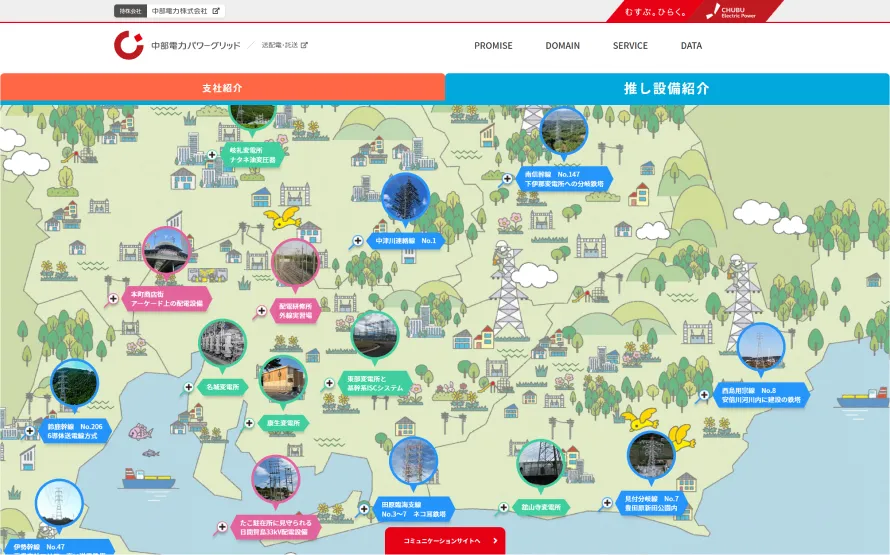Viewport: 890px width, 555px height.
Task: Click the plus icon beside 中津川連絡線 No.1
Action: tap(356, 241)
